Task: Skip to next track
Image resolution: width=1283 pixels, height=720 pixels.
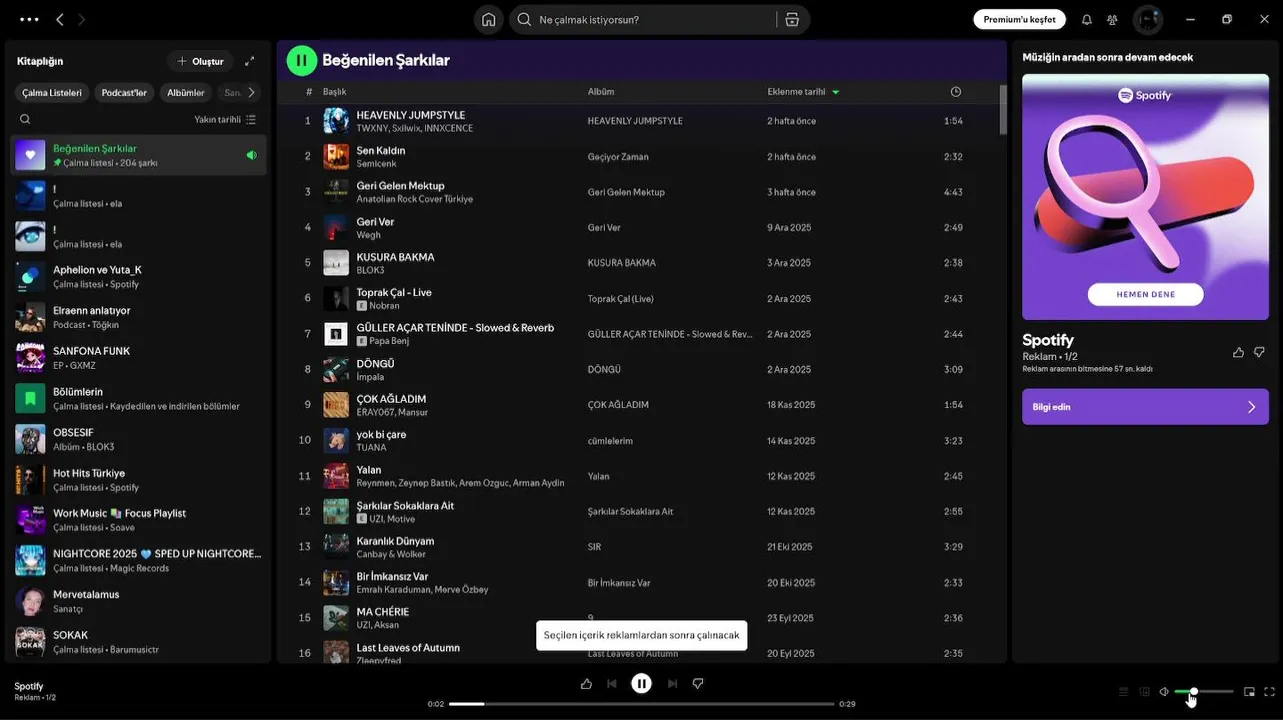Action: click(x=672, y=683)
